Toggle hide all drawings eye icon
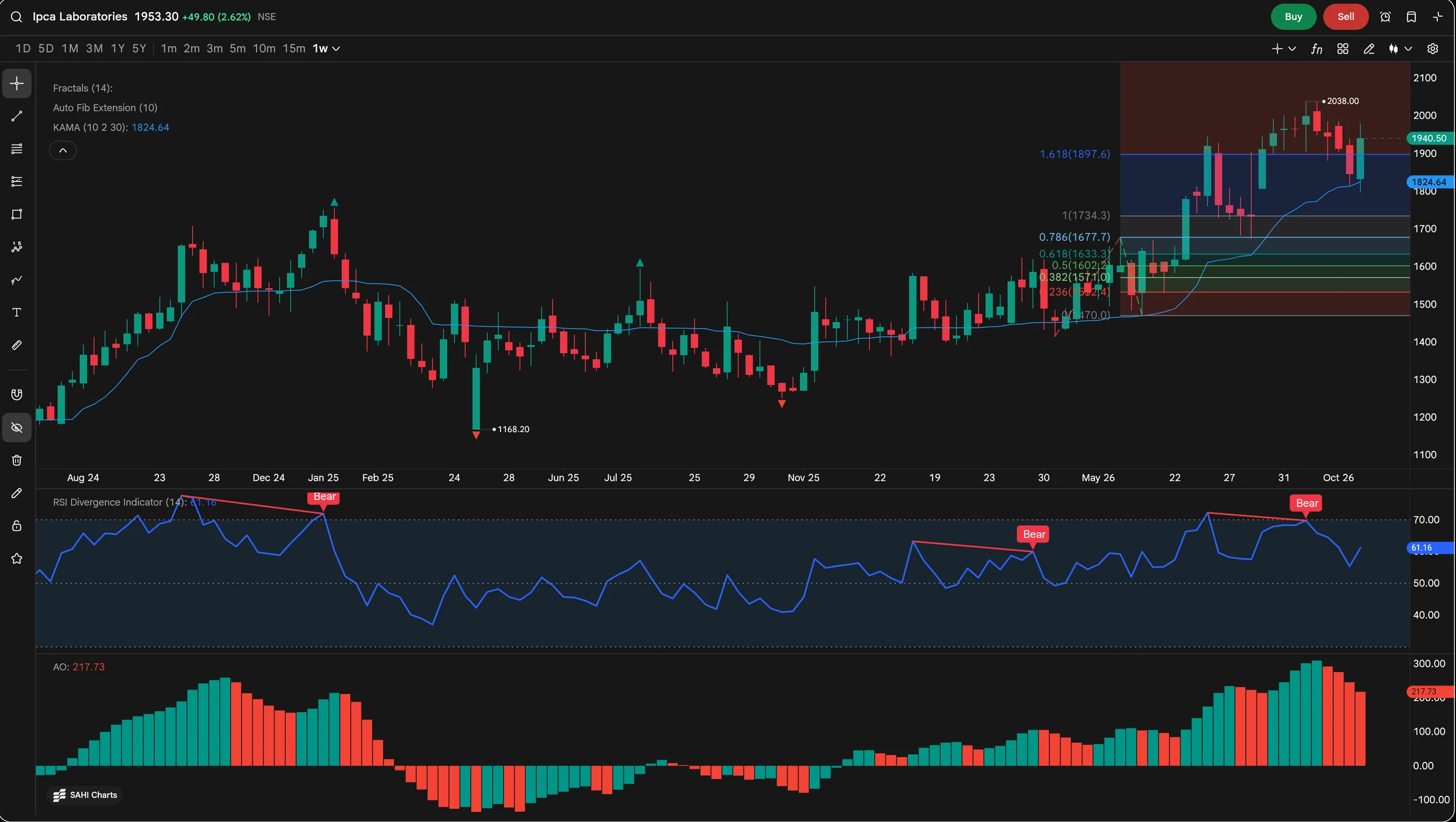 pyautogui.click(x=17, y=428)
